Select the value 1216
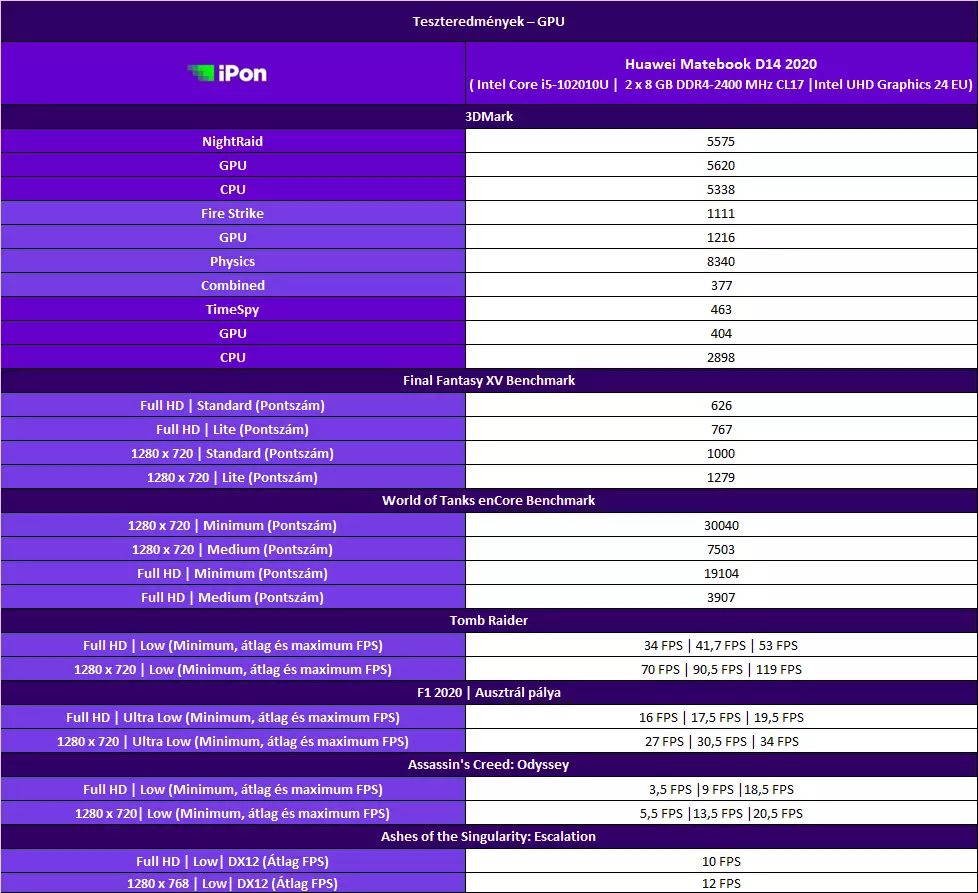 coord(720,238)
